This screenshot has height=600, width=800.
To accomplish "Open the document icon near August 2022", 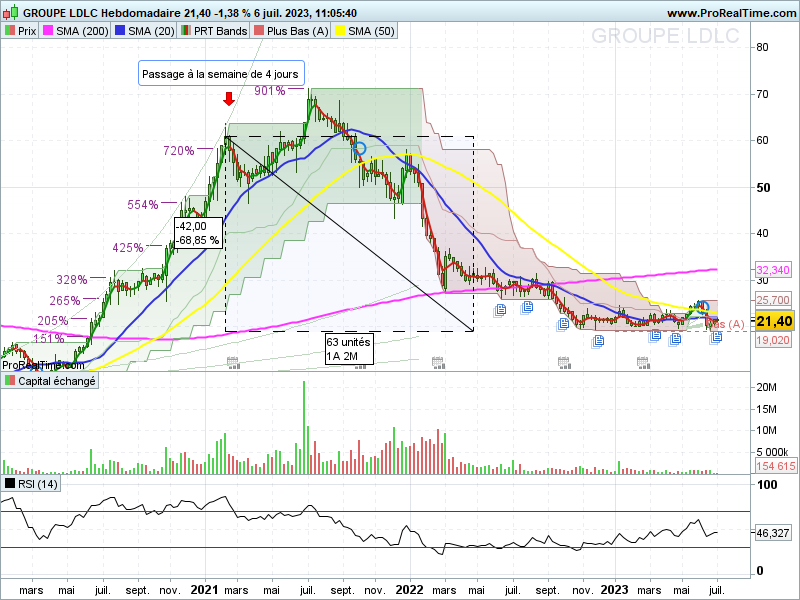I will [527, 307].
